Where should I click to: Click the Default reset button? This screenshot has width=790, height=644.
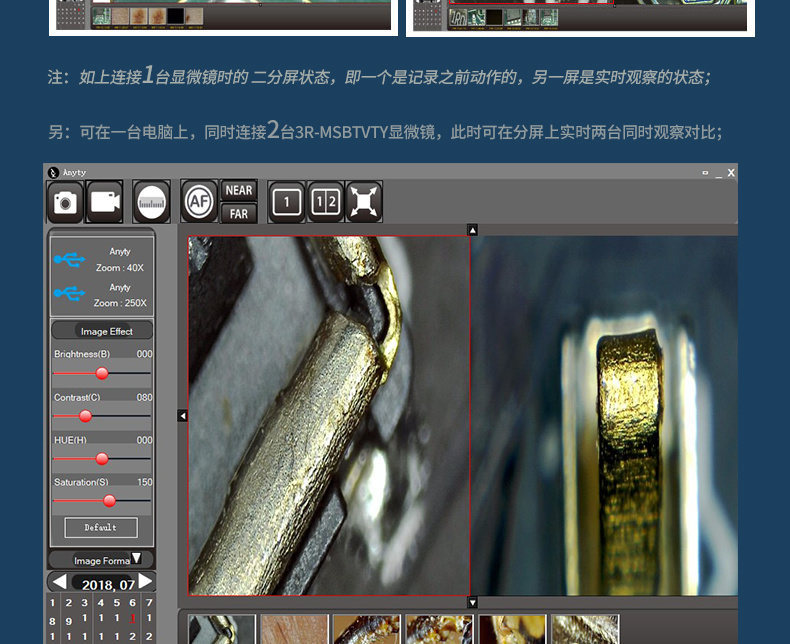101,528
